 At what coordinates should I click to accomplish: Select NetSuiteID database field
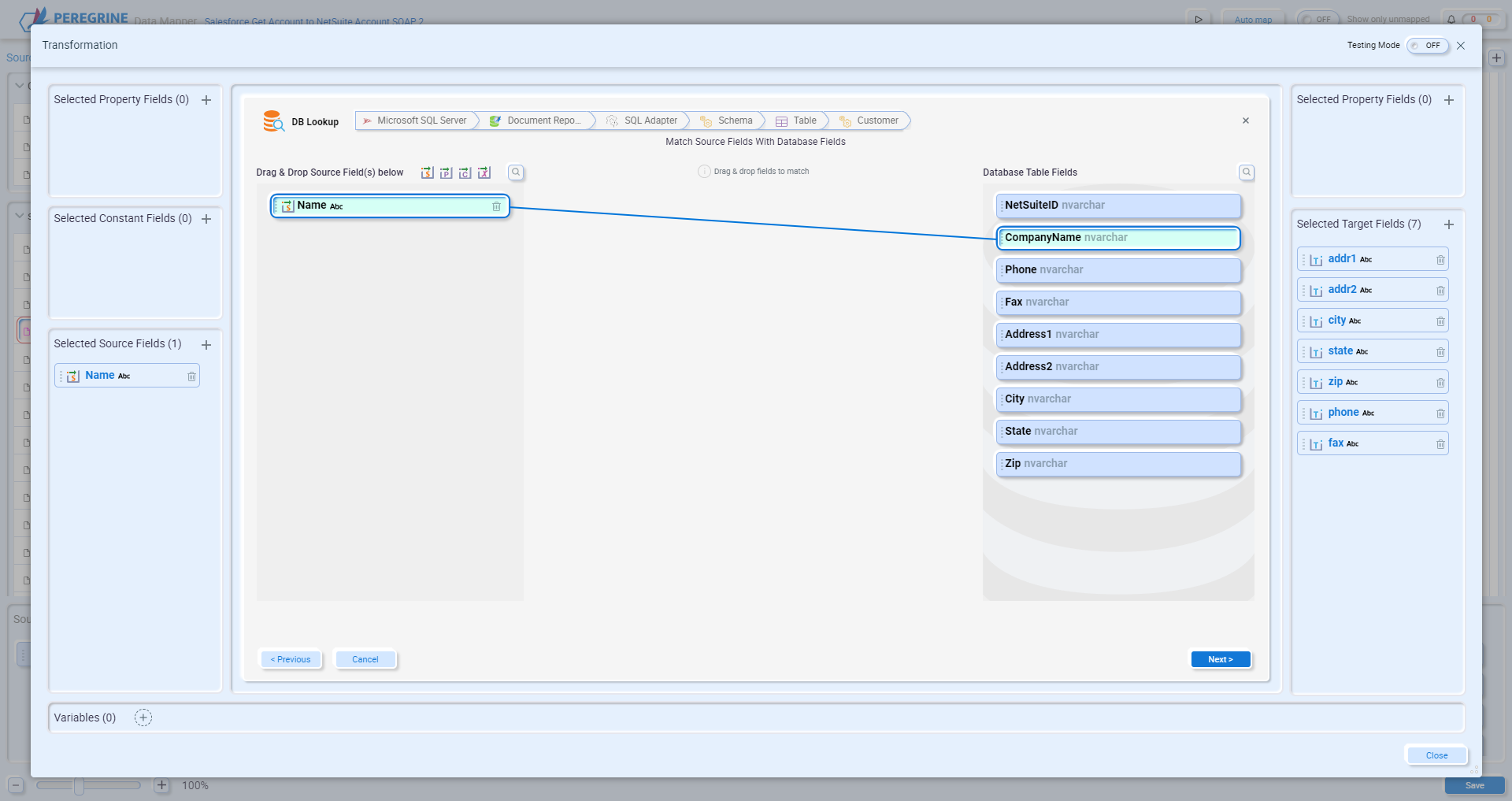pyautogui.click(x=1118, y=206)
